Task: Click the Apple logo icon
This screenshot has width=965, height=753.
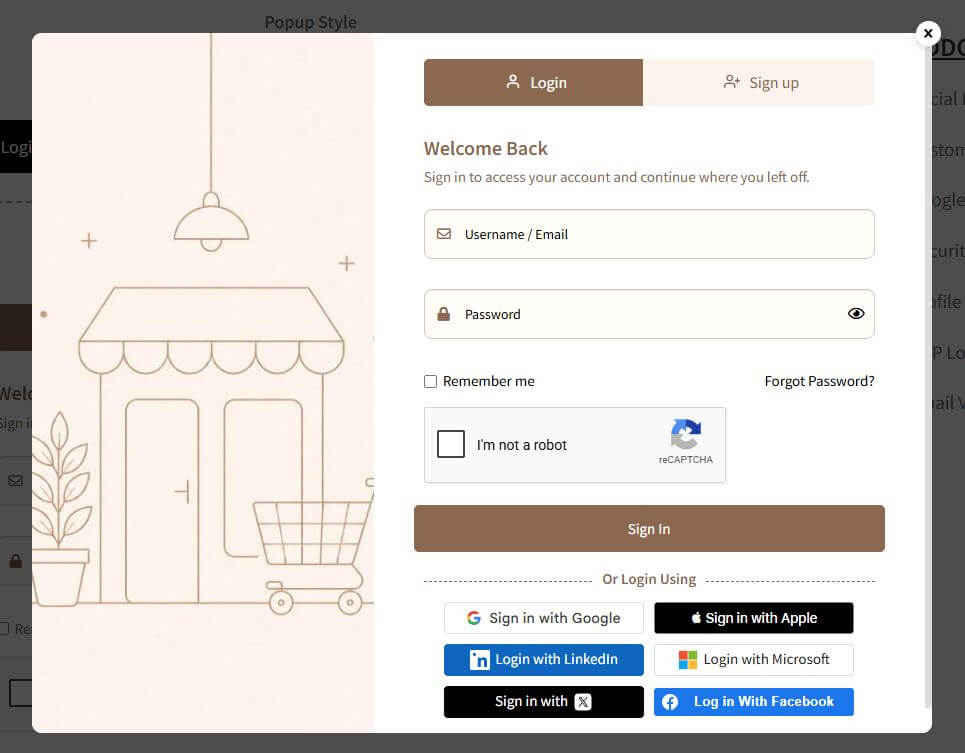Action: click(x=696, y=618)
